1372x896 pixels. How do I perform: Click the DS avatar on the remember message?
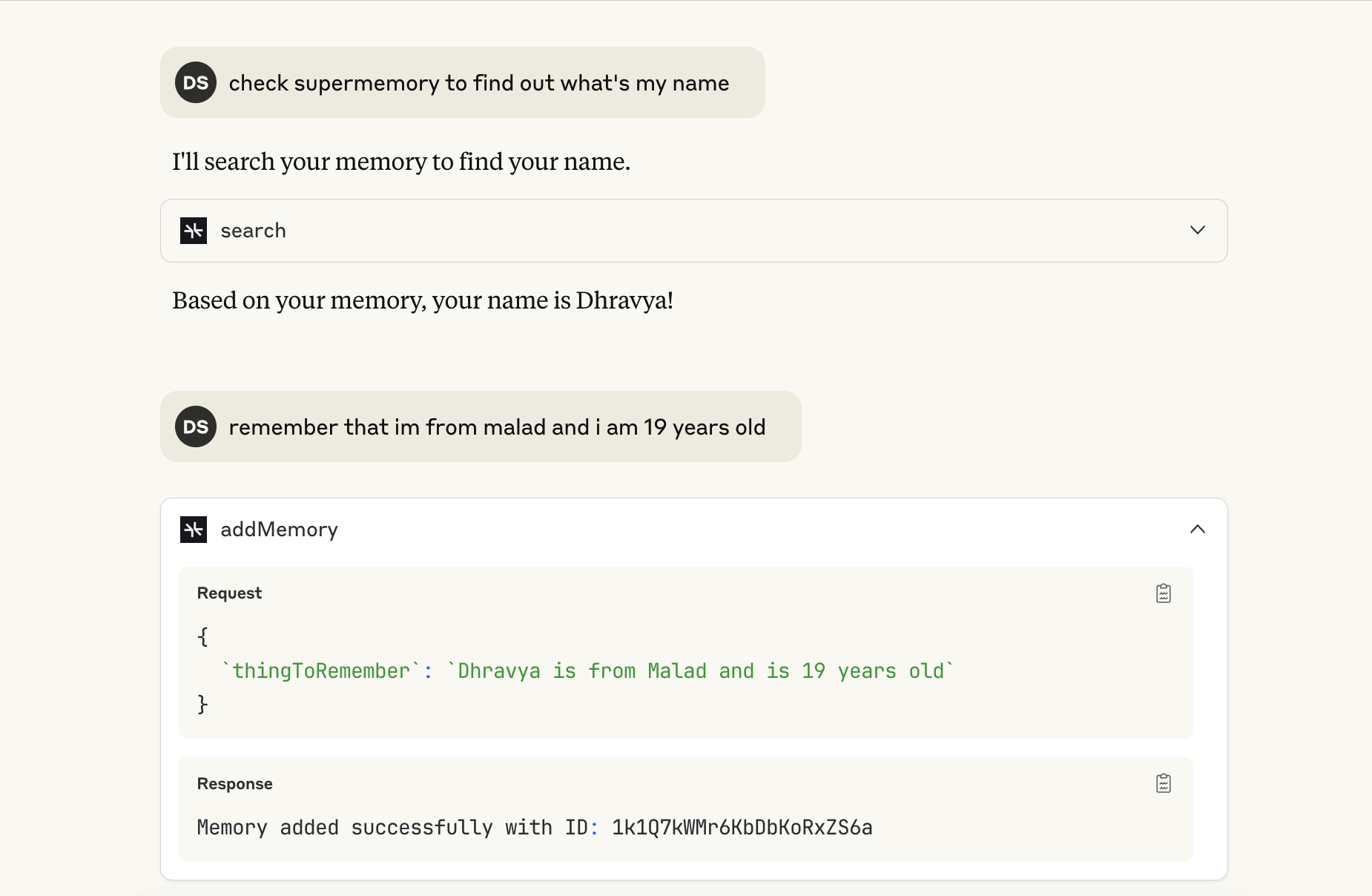pyautogui.click(x=195, y=426)
